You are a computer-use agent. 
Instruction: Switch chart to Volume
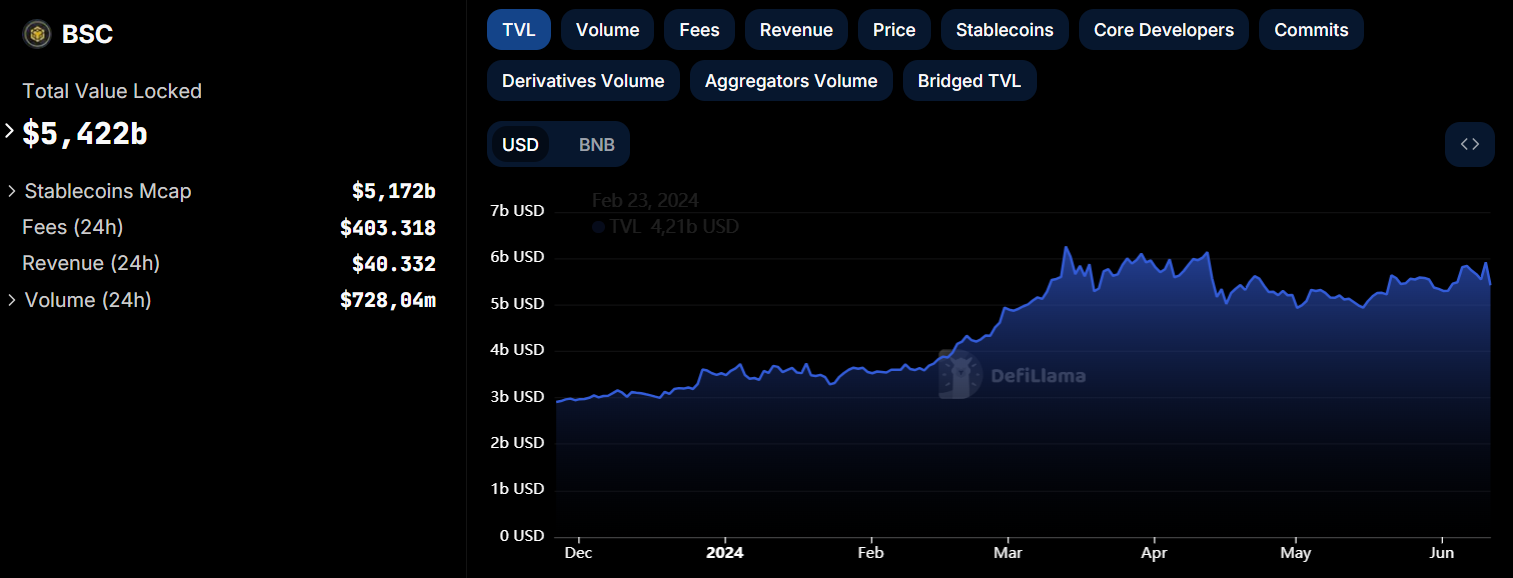607,30
